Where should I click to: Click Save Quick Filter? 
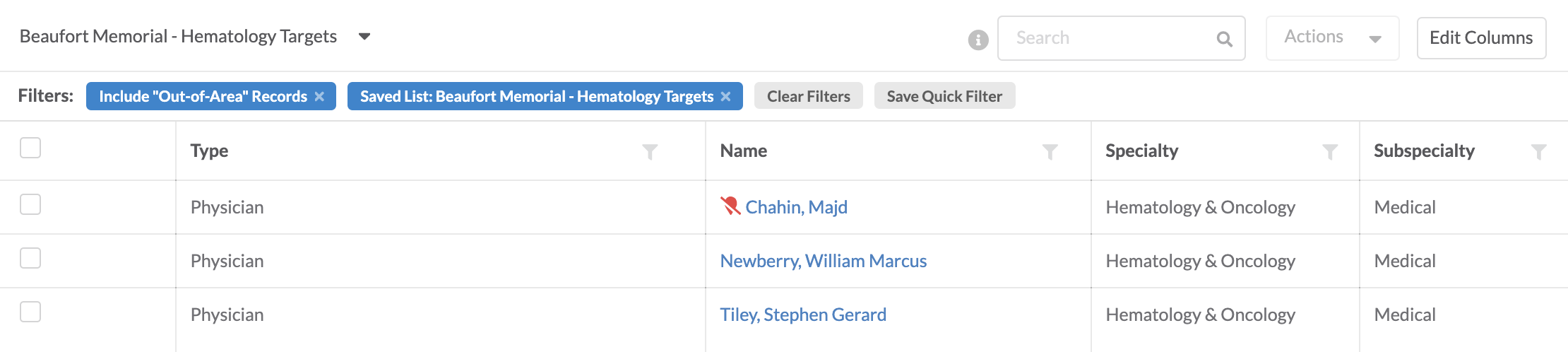coord(944,96)
